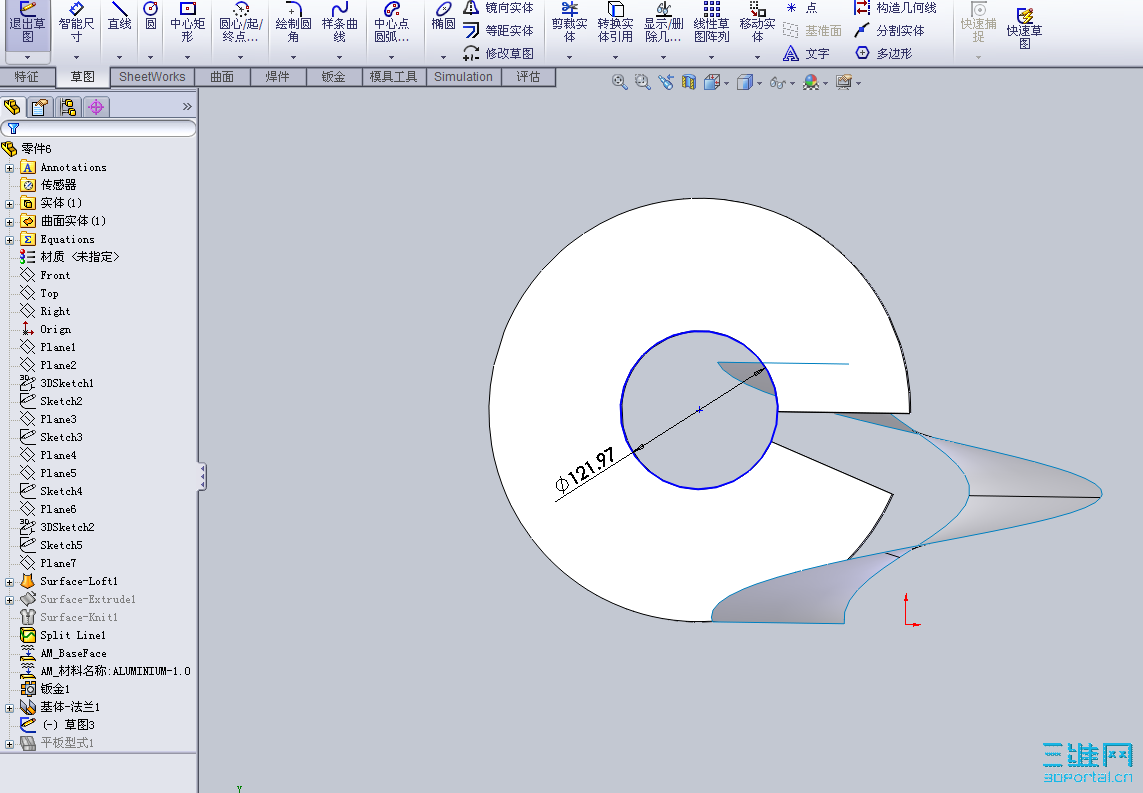1143x793 pixels.
Task: Select the sketch Text (文字) tool
Action: (x=806, y=53)
